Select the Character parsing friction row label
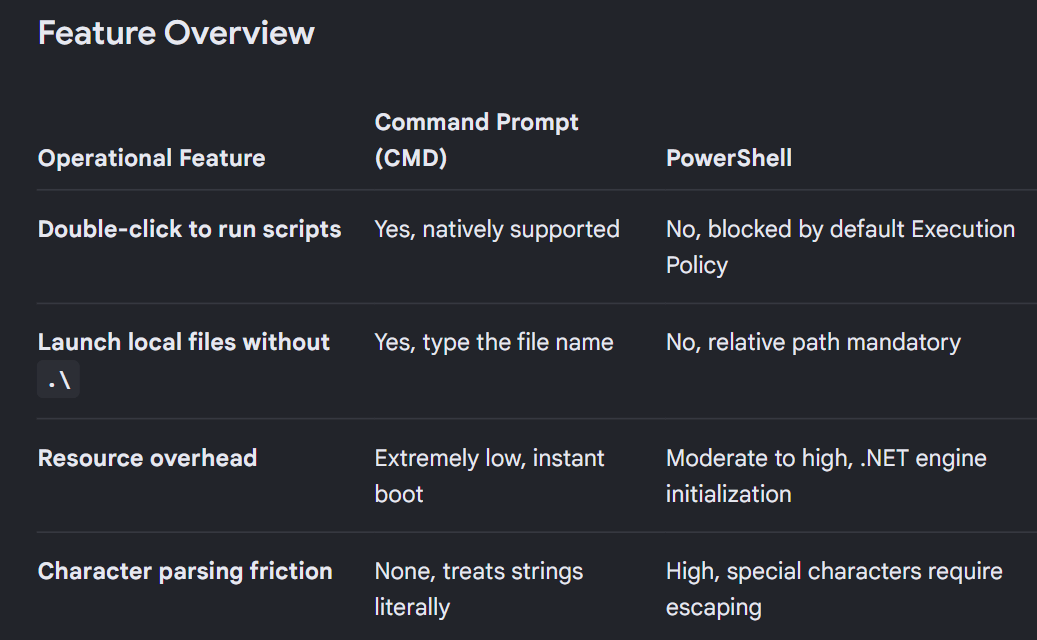1037x640 pixels. [x=185, y=571]
